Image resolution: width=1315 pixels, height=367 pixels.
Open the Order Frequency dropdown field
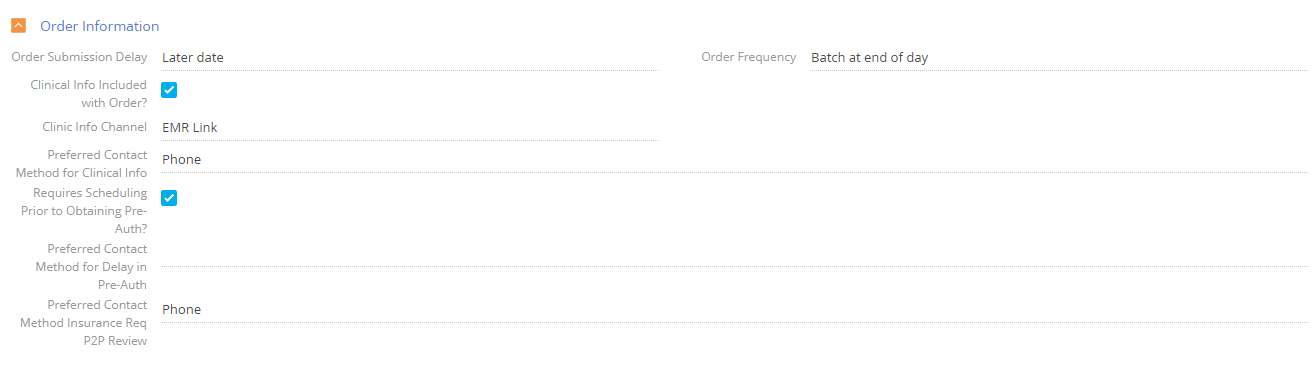tap(1059, 58)
